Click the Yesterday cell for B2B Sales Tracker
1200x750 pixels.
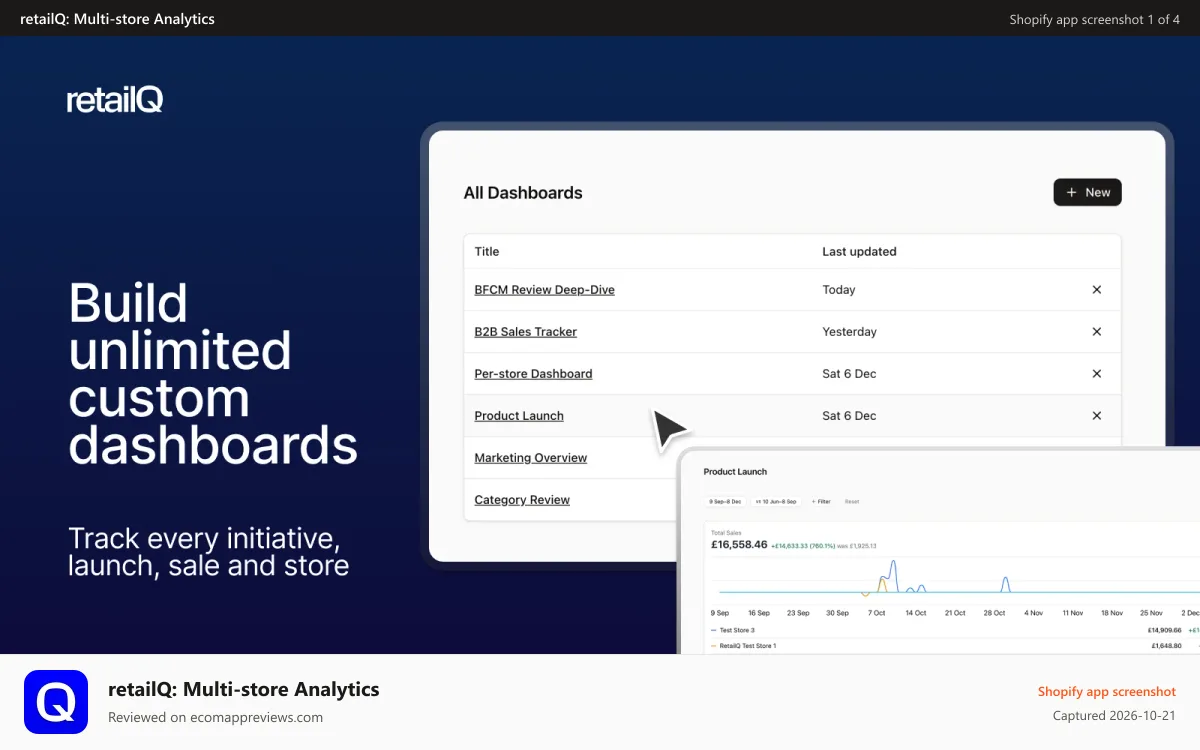[849, 332]
